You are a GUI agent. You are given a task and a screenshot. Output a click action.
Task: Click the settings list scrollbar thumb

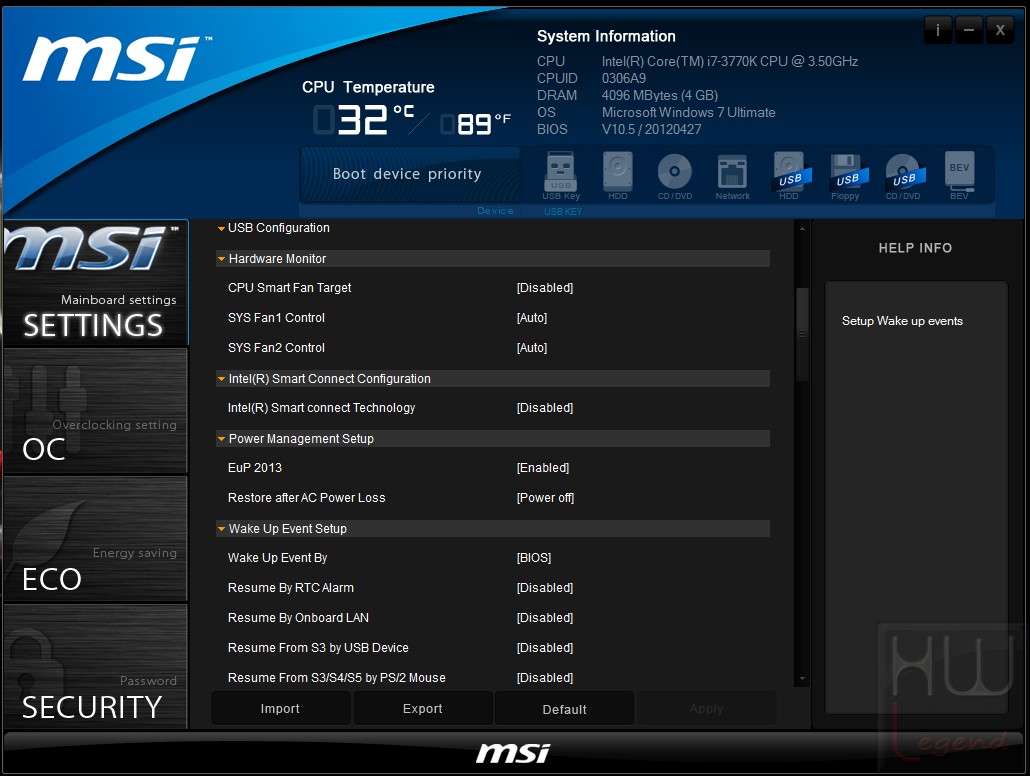[802, 334]
